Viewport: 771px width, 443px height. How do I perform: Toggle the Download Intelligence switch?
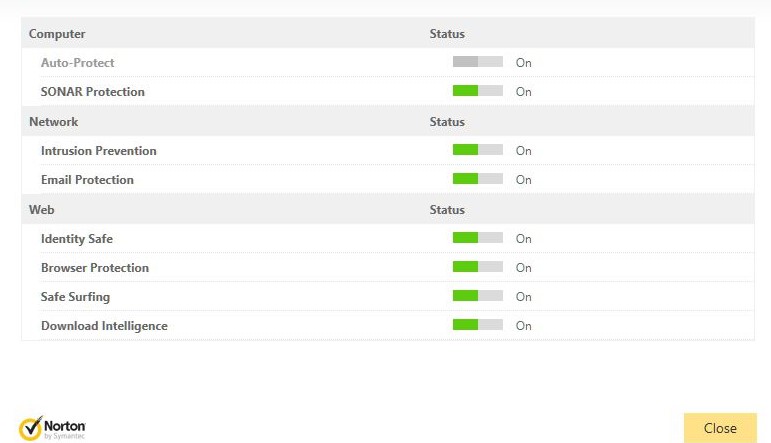click(478, 325)
